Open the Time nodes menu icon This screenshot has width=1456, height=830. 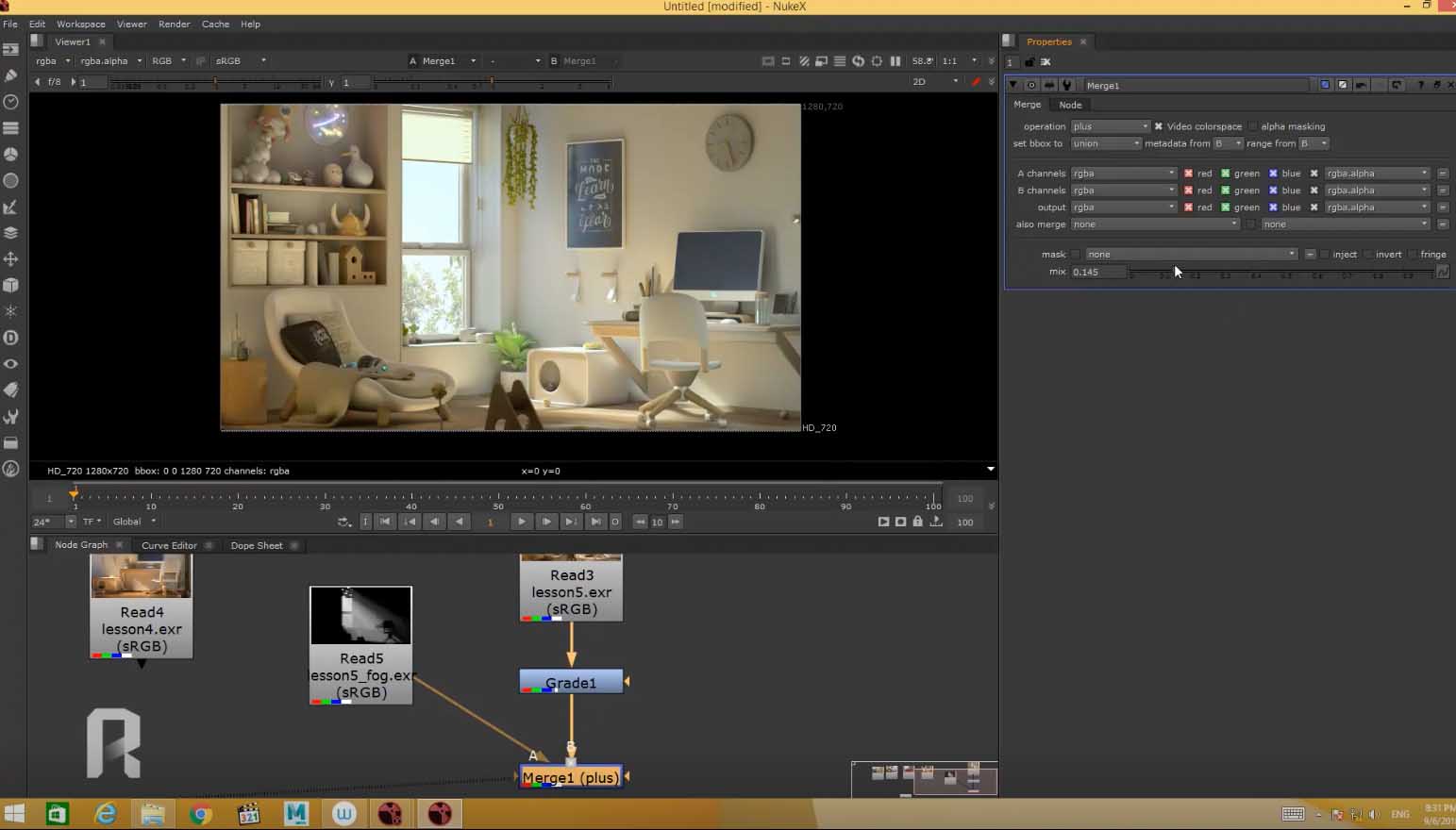point(11,102)
